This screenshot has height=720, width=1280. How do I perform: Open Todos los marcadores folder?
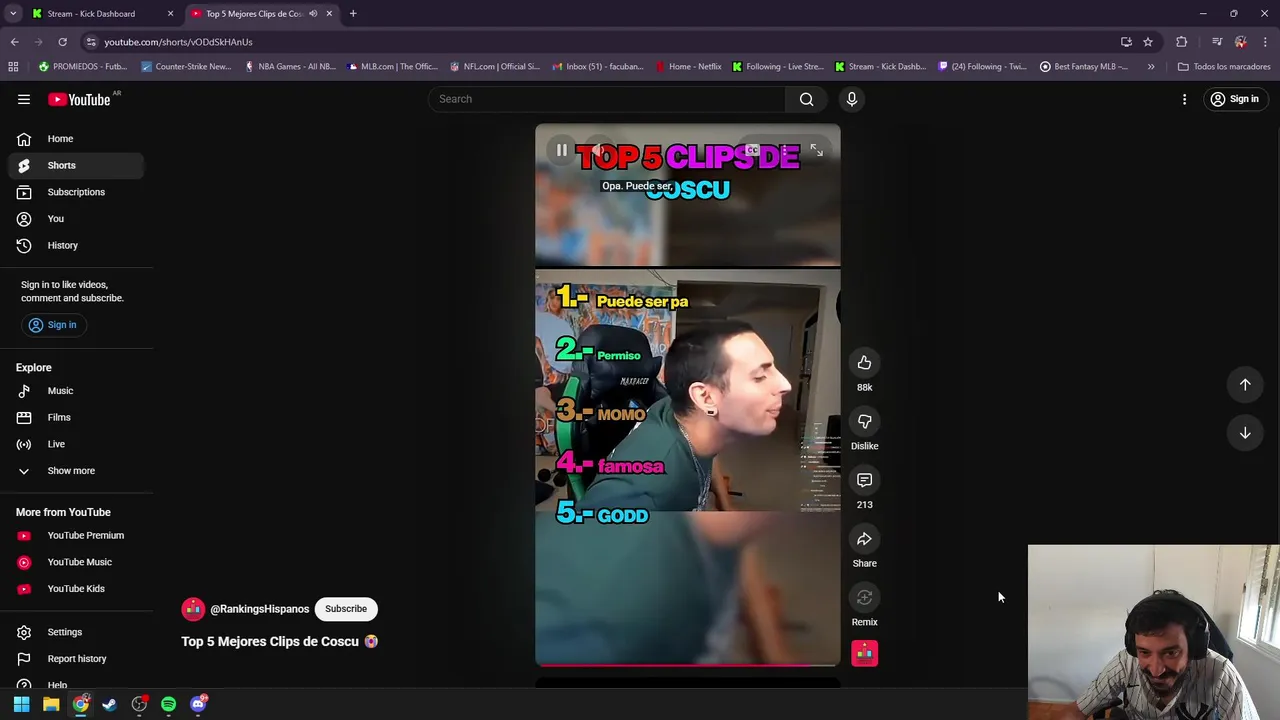1224,67
